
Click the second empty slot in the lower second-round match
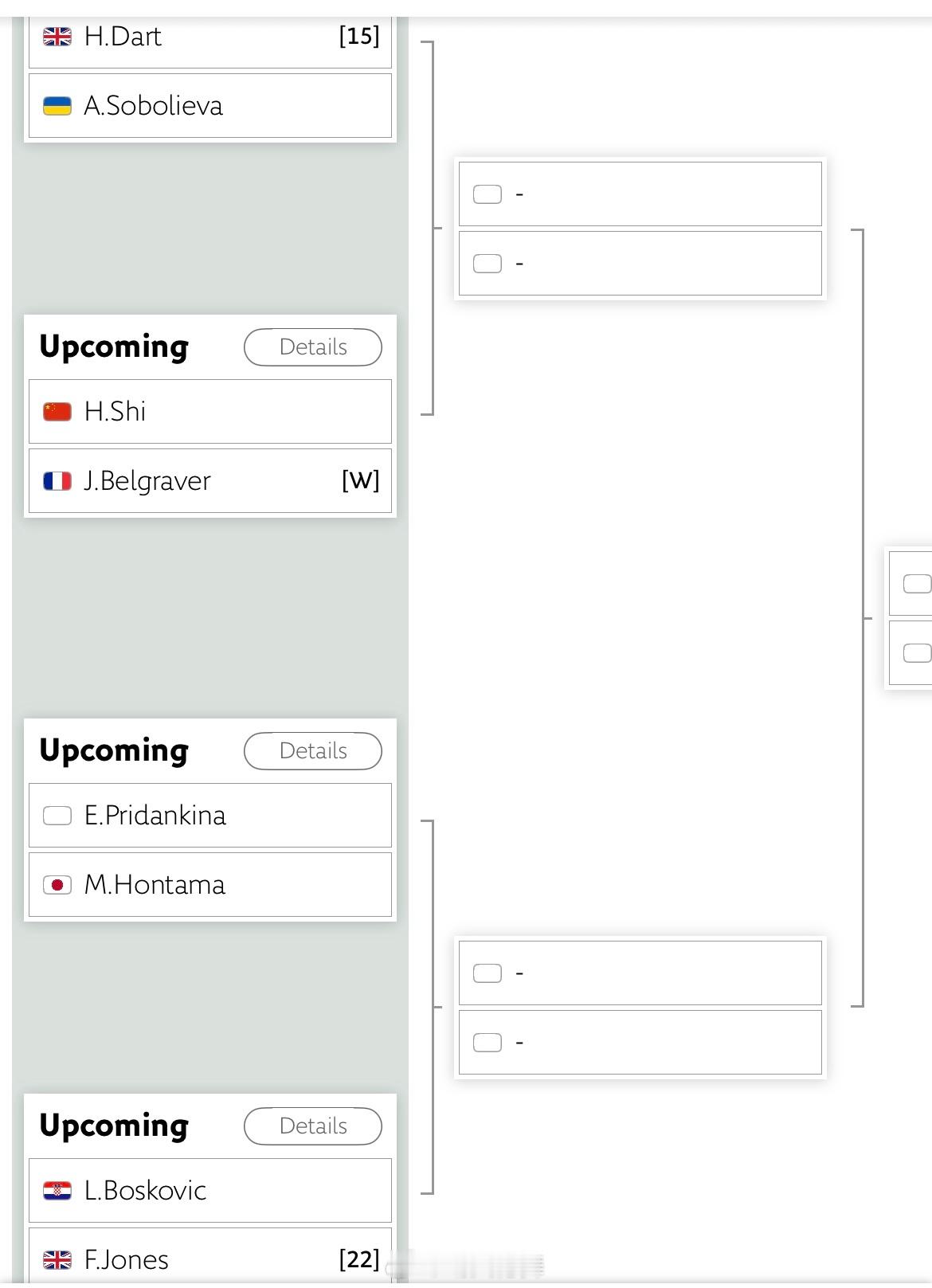(640, 1043)
